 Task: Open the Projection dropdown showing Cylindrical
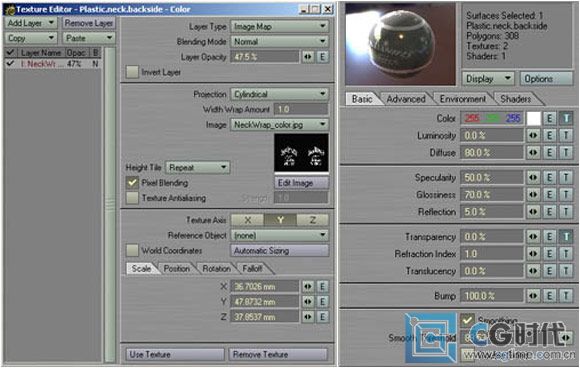[x=279, y=94]
